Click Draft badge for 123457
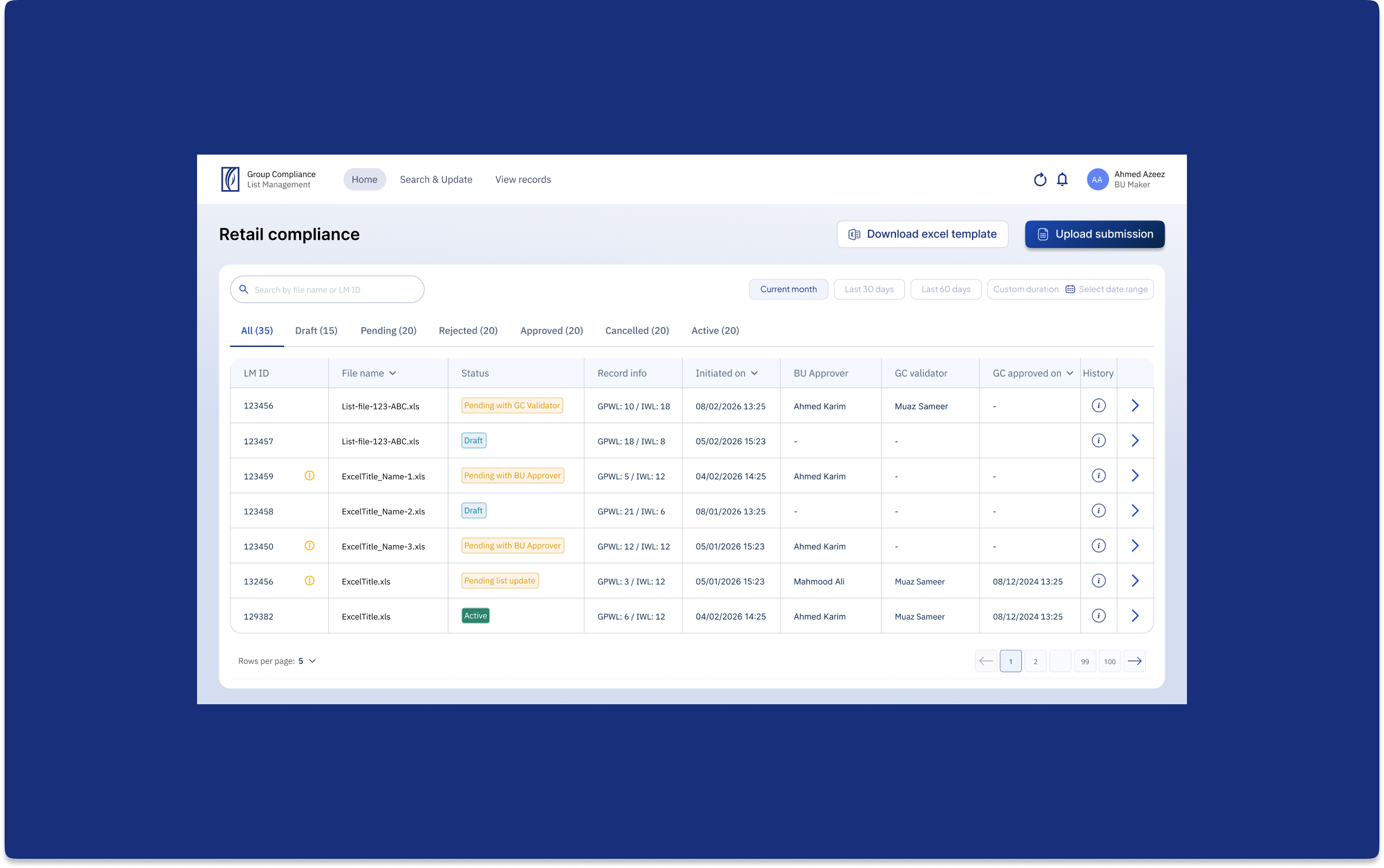The image size is (1384, 868). pyautogui.click(x=473, y=441)
